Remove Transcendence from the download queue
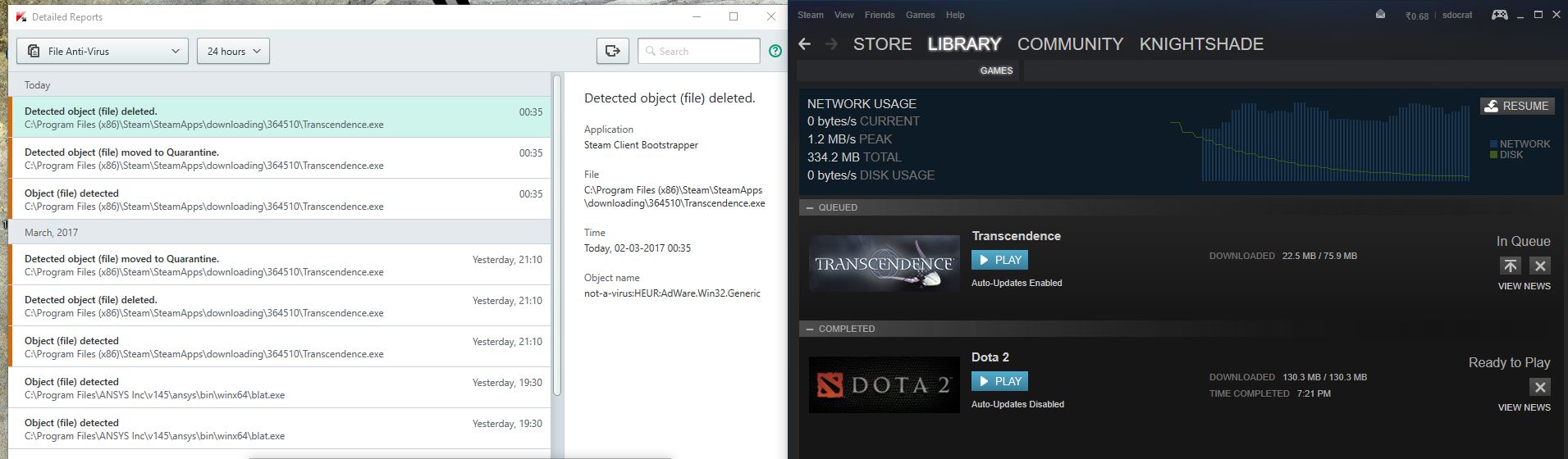The width and height of the screenshot is (1568, 459). [x=1540, y=266]
